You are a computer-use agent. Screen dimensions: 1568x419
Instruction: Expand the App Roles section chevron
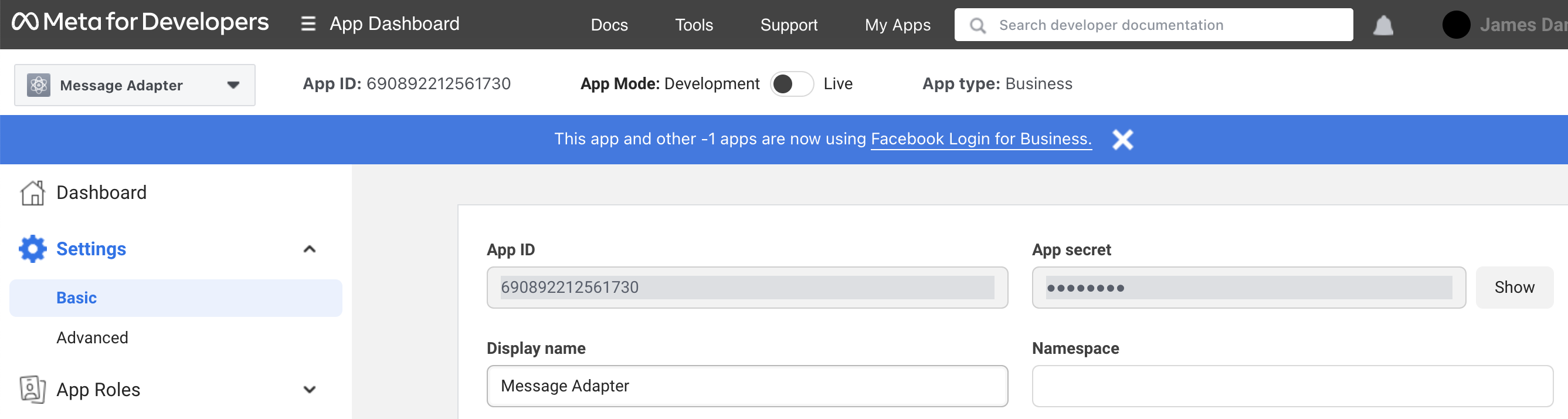point(309,390)
